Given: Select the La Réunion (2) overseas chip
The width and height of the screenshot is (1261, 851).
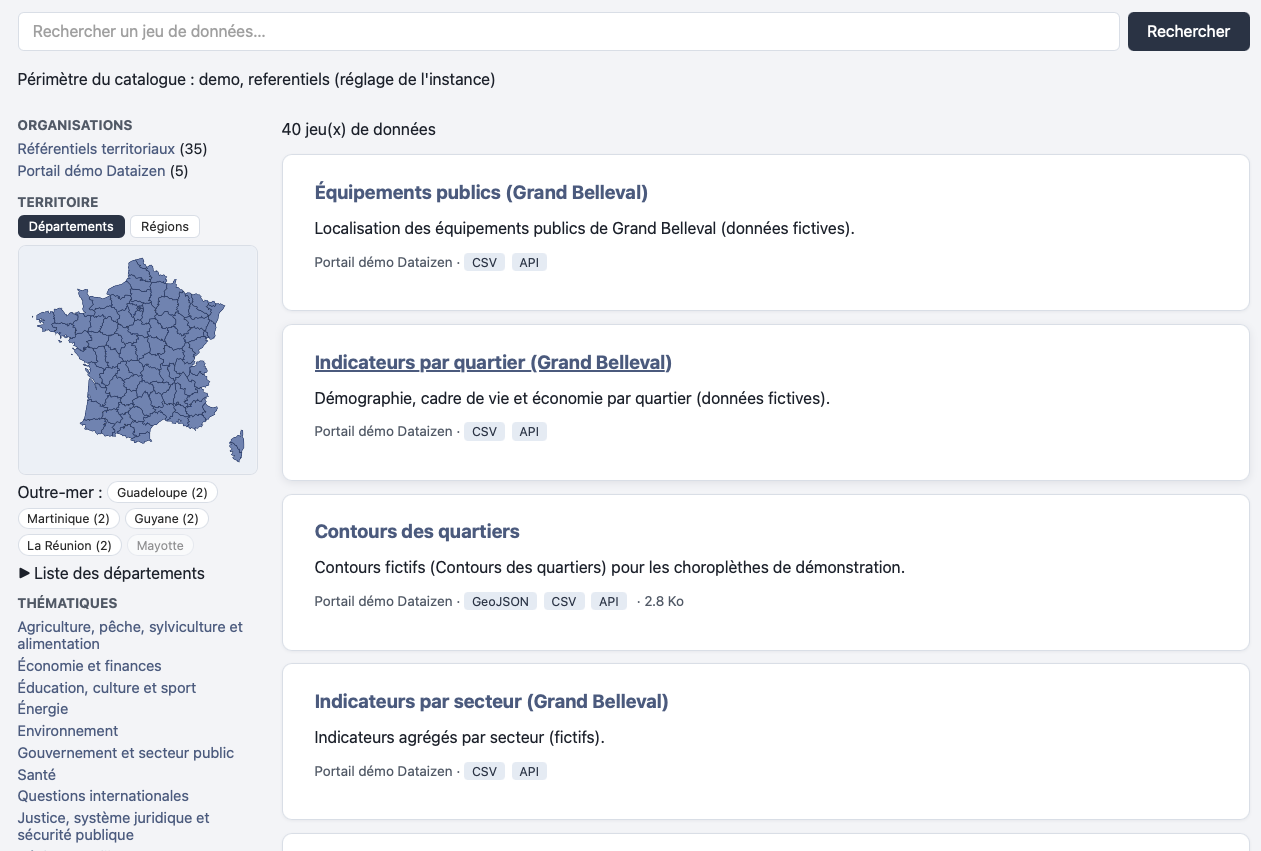Looking at the screenshot, I should click(70, 546).
